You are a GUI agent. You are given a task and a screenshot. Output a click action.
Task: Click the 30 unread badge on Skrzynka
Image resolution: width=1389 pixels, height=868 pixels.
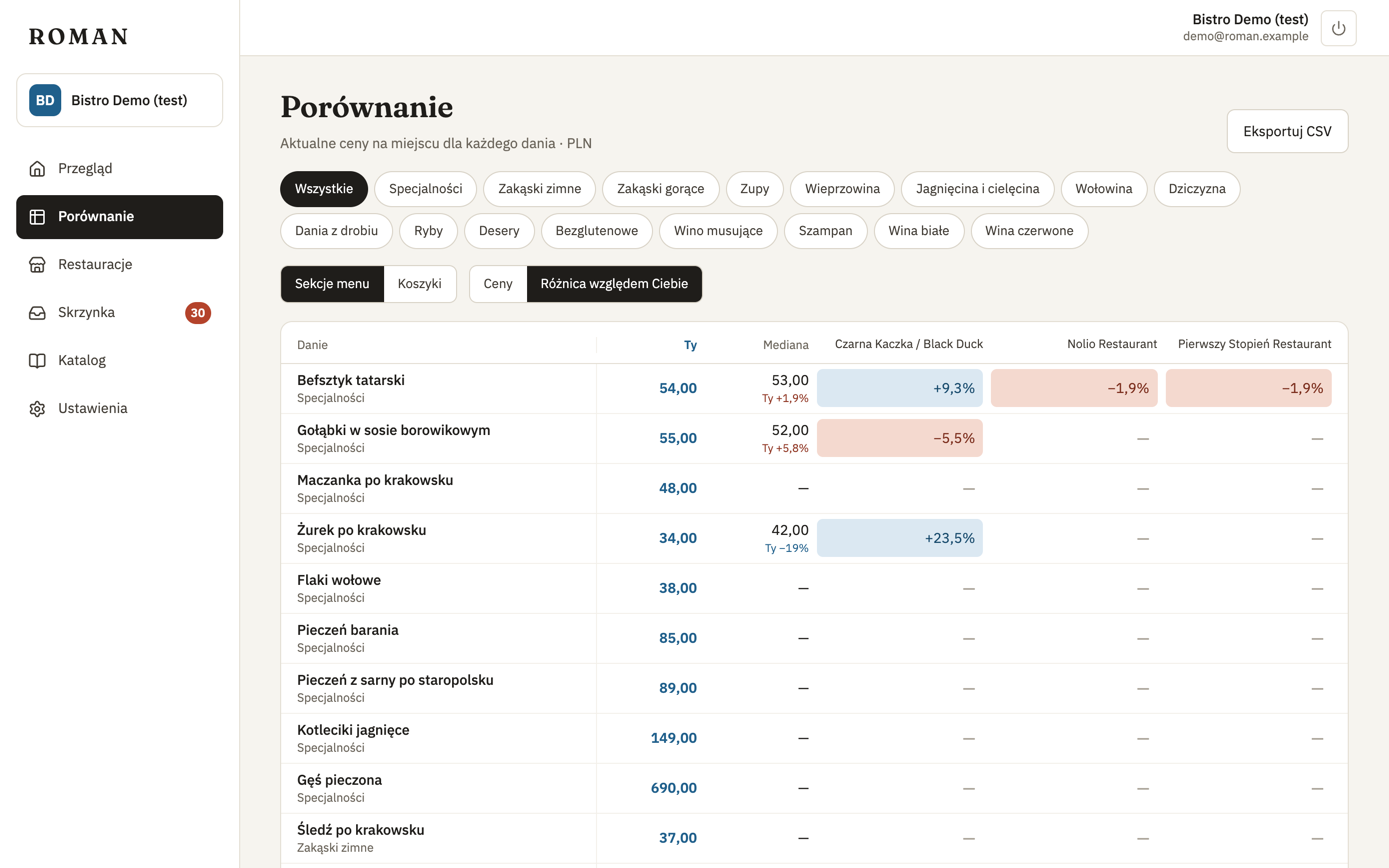click(198, 313)
